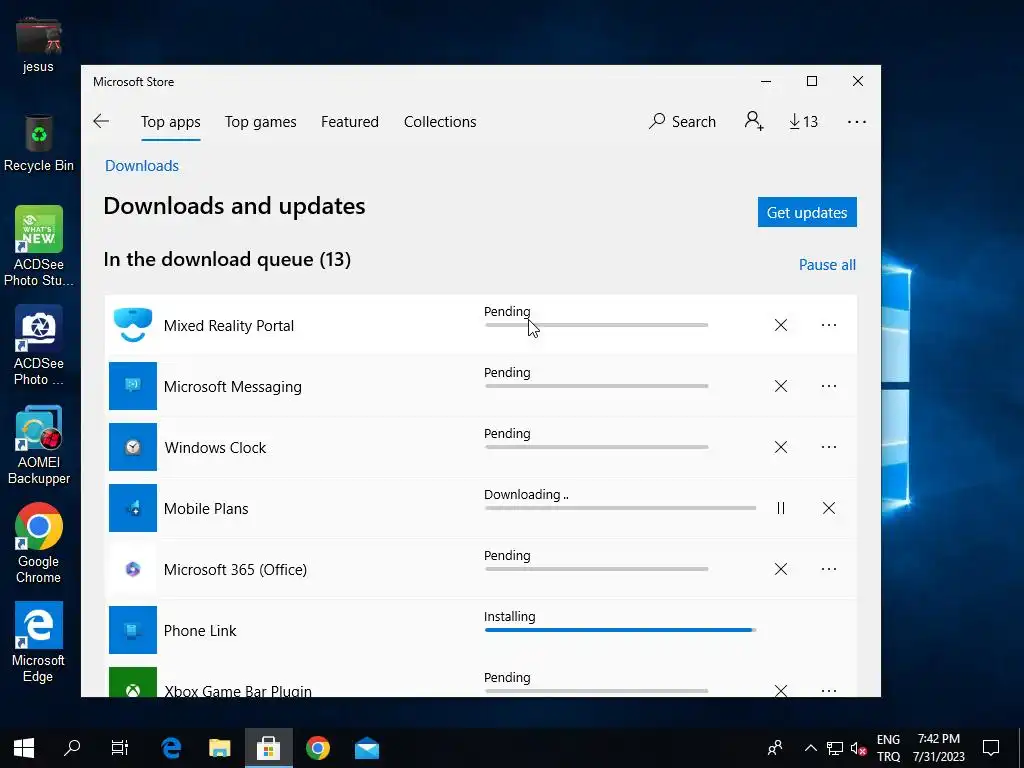The width and height of the screenshot is (1024, 768).
Task: Click the Get updates button
Action: (x=807, y=212)
